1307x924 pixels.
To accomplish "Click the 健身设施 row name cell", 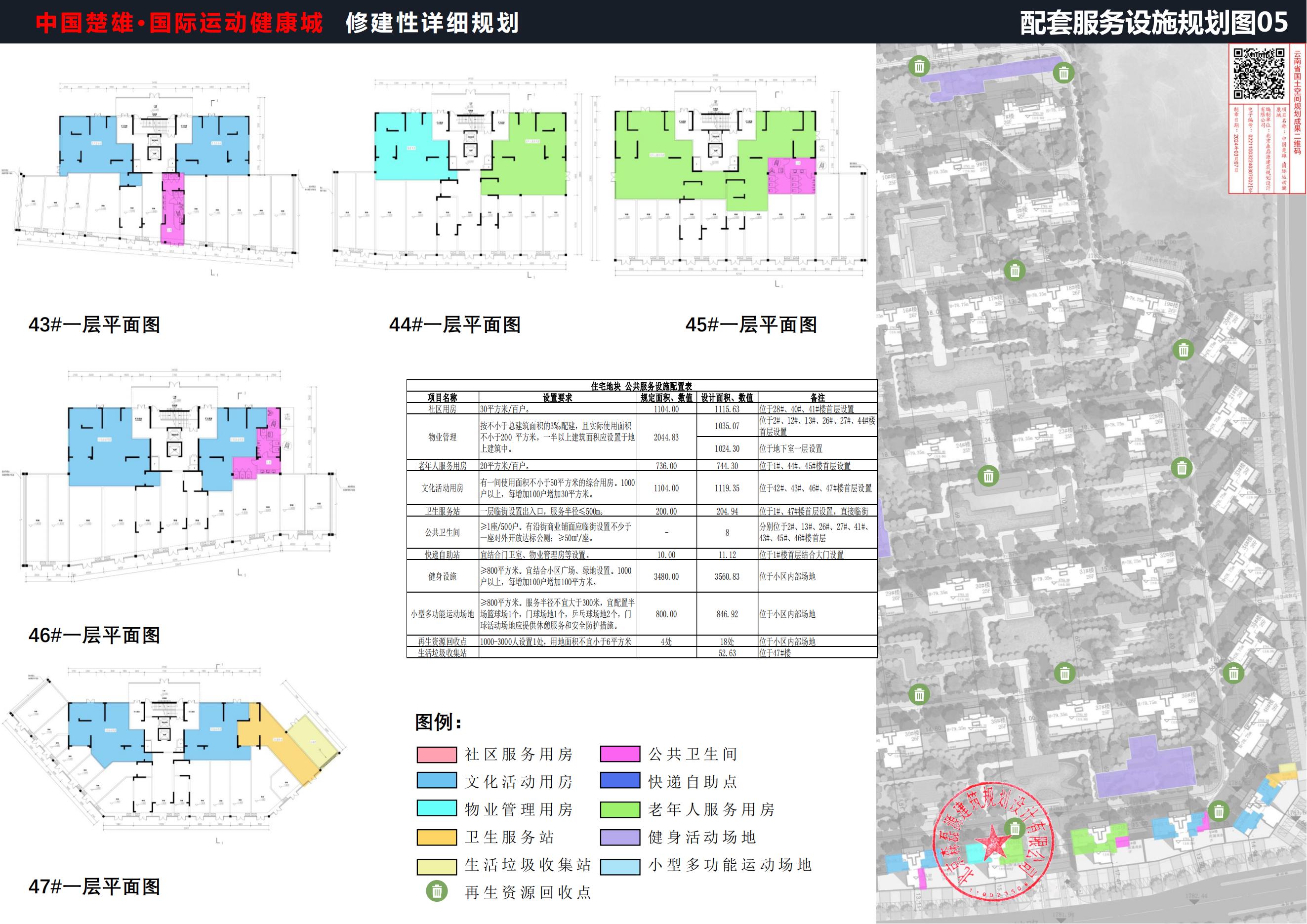I will [x=442, y=576].
